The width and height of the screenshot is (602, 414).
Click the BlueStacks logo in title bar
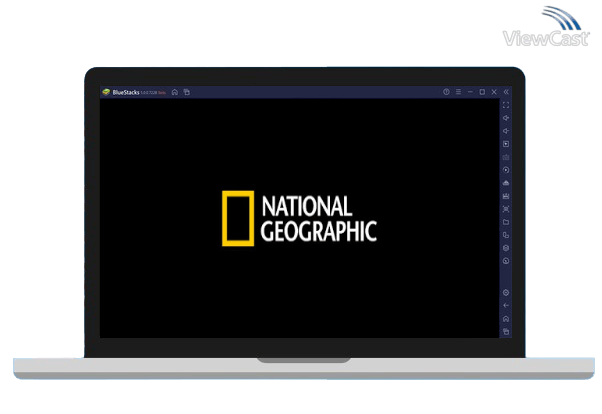pyautogui.click(x=106, y=92)
